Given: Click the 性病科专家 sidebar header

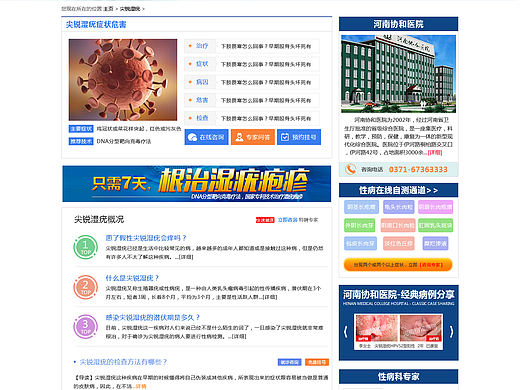Looking at the screenshot, I should 398,377.
